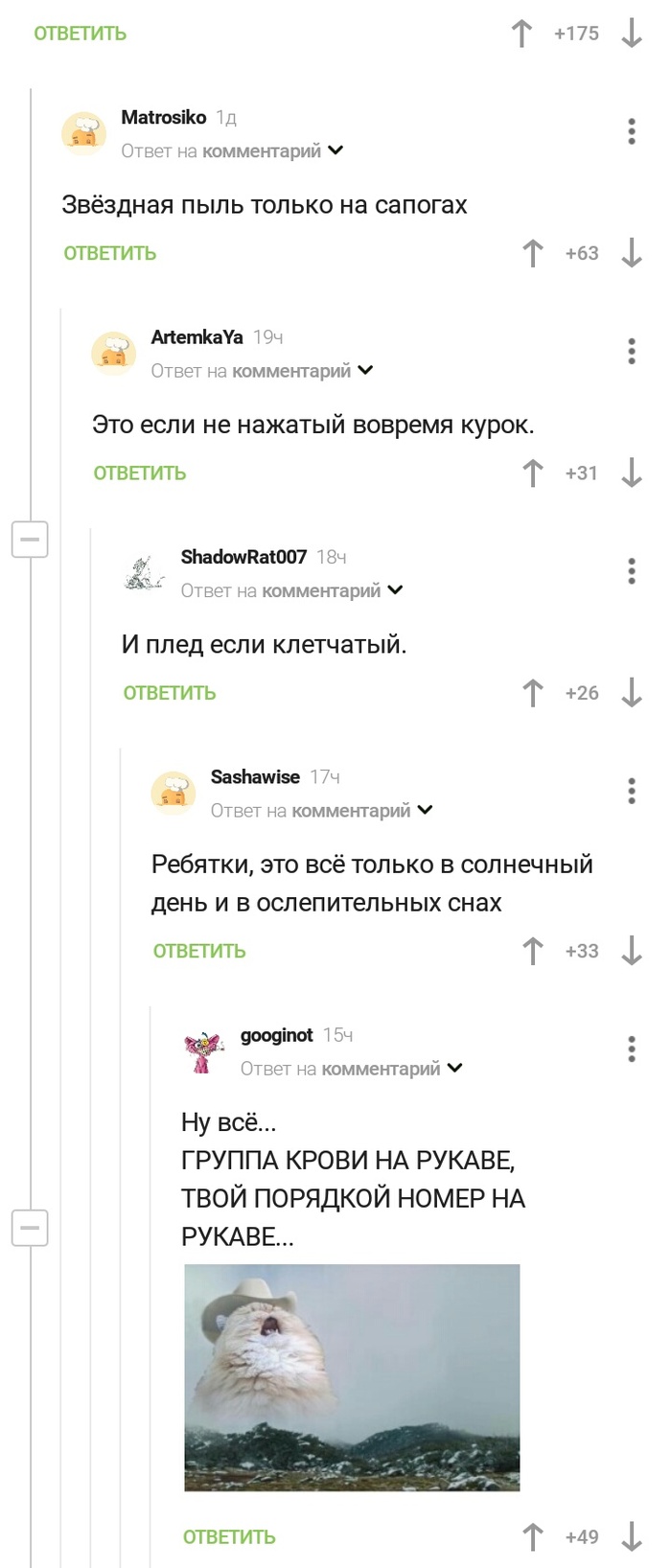Upvote Matrosiko's comment
Viewport: 671px width, 1568px height.
click(x=533, y=253)
